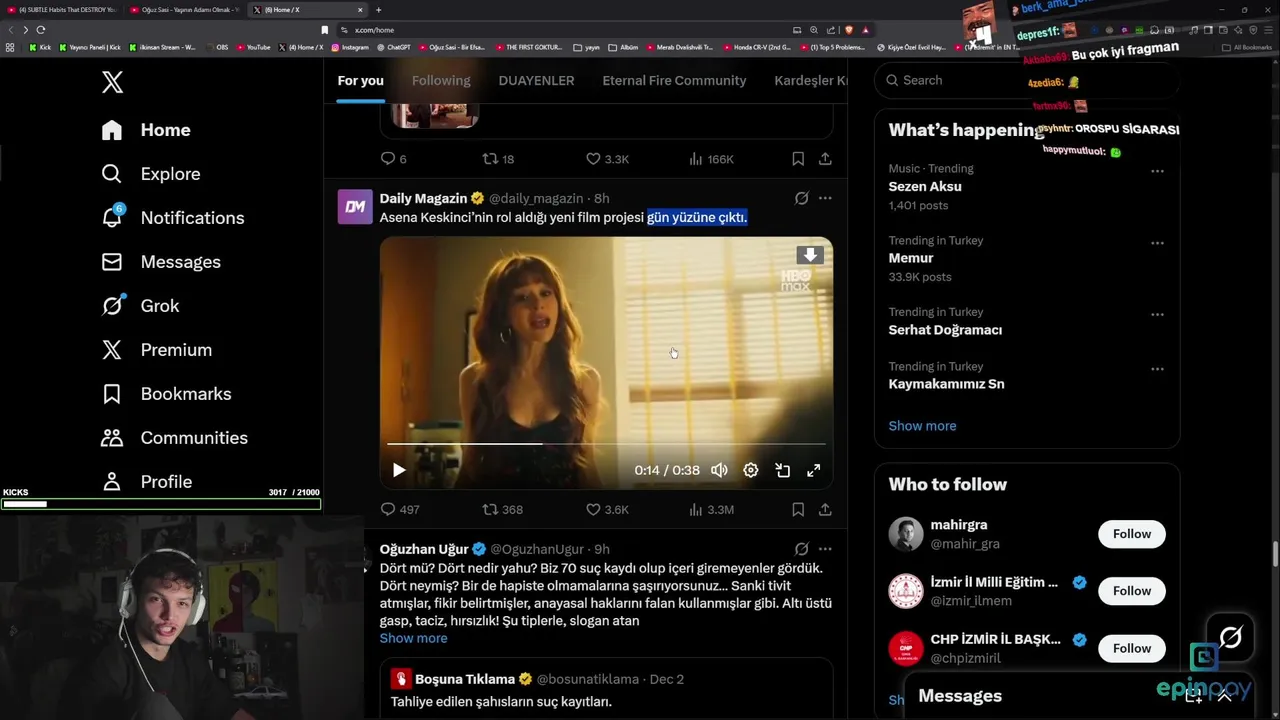
Task: Open Sezen Aksu trending topic
Action: click(x=925, y=186)
